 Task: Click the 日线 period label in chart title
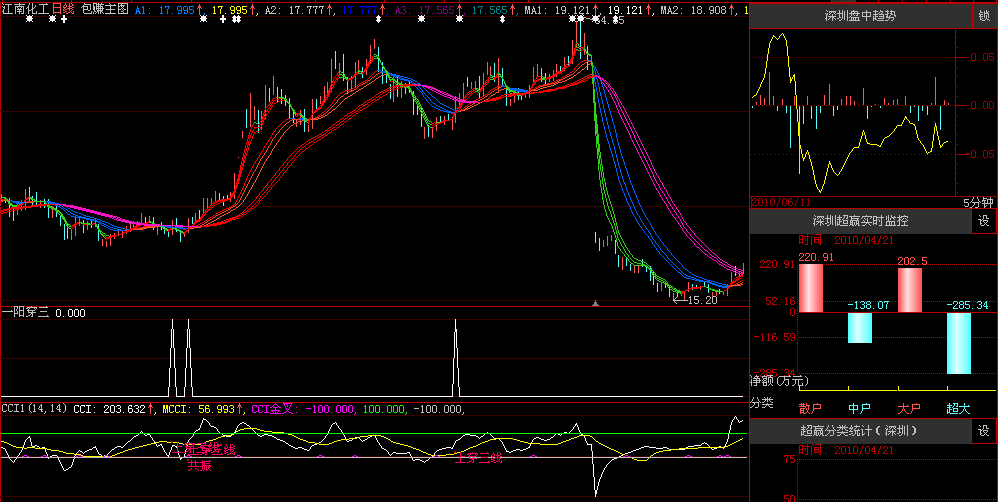[x=63, y=9]
